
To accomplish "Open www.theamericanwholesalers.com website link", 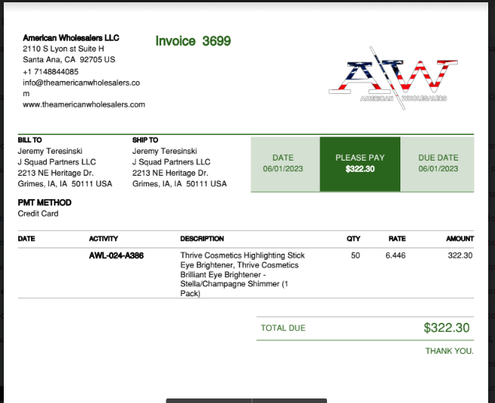I will coord(84,104).
